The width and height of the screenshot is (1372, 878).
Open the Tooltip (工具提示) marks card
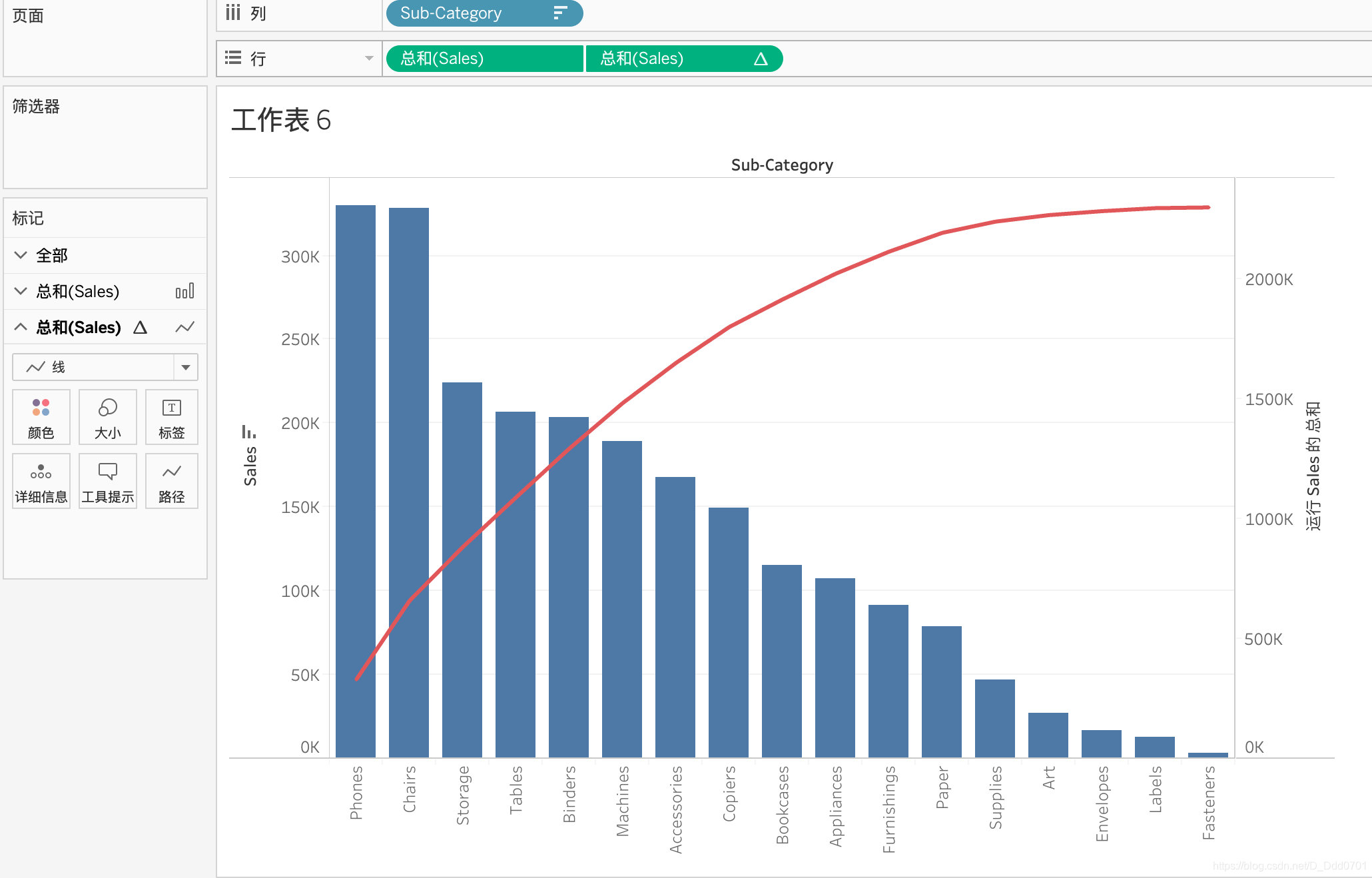[107, 481]
